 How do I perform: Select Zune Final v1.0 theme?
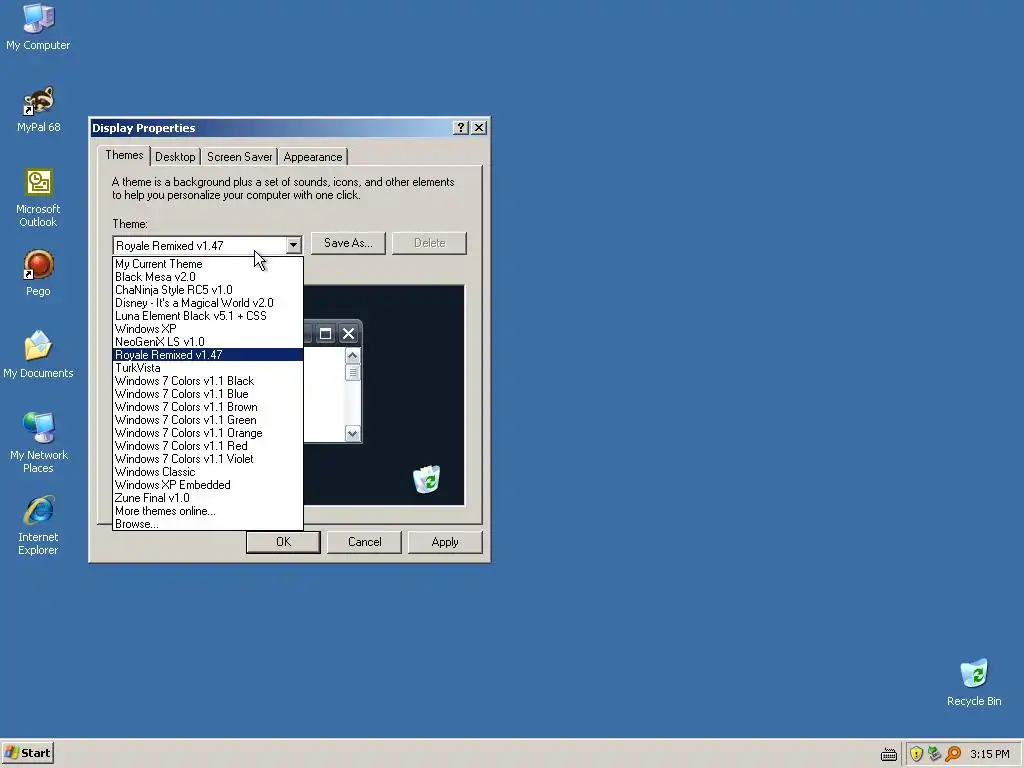point(208,498)
